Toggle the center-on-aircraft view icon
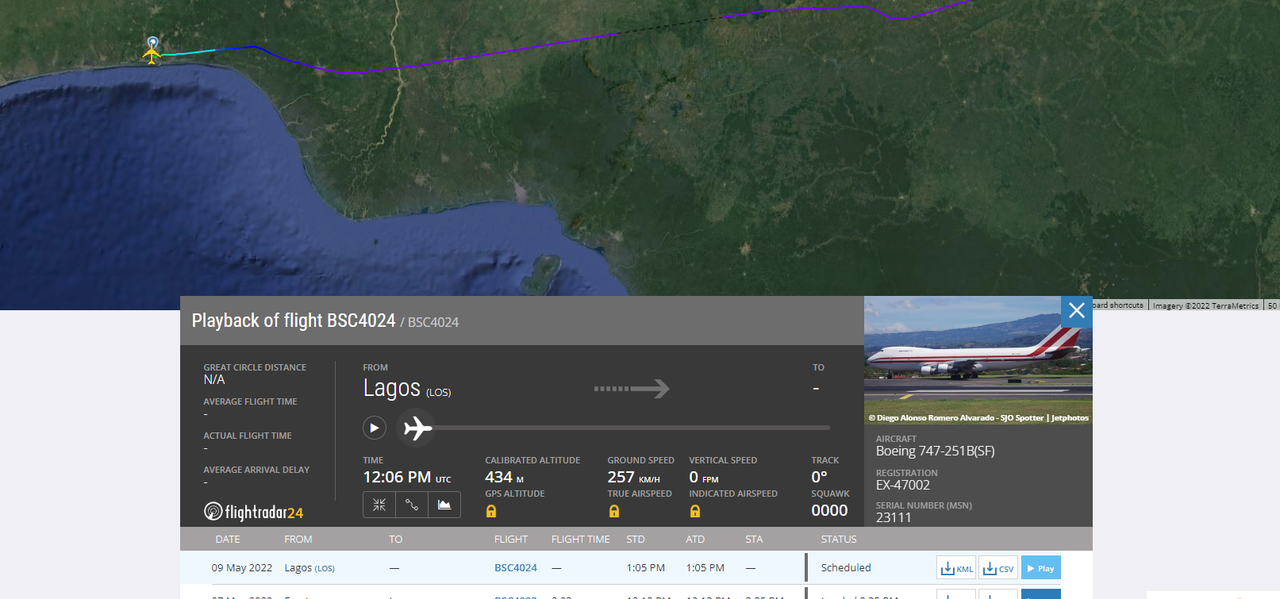 tap(379, 505)
